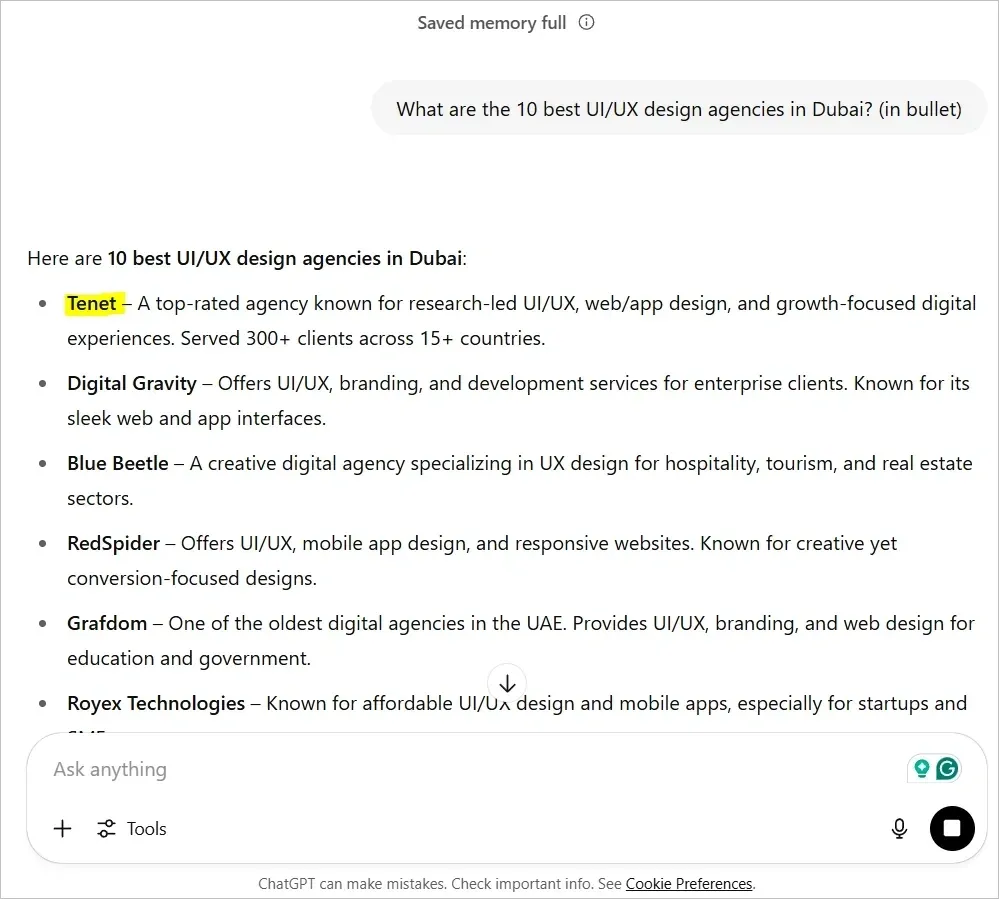Click the microphone icon for voice input
999x899 pixels.
[898, 828]
